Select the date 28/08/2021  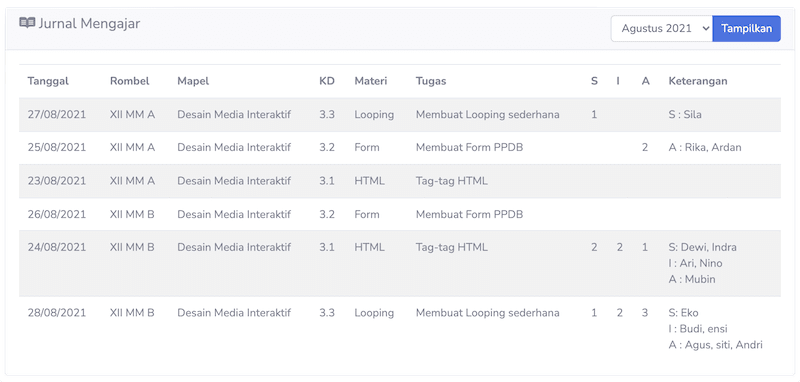click(x=57, y=313)
